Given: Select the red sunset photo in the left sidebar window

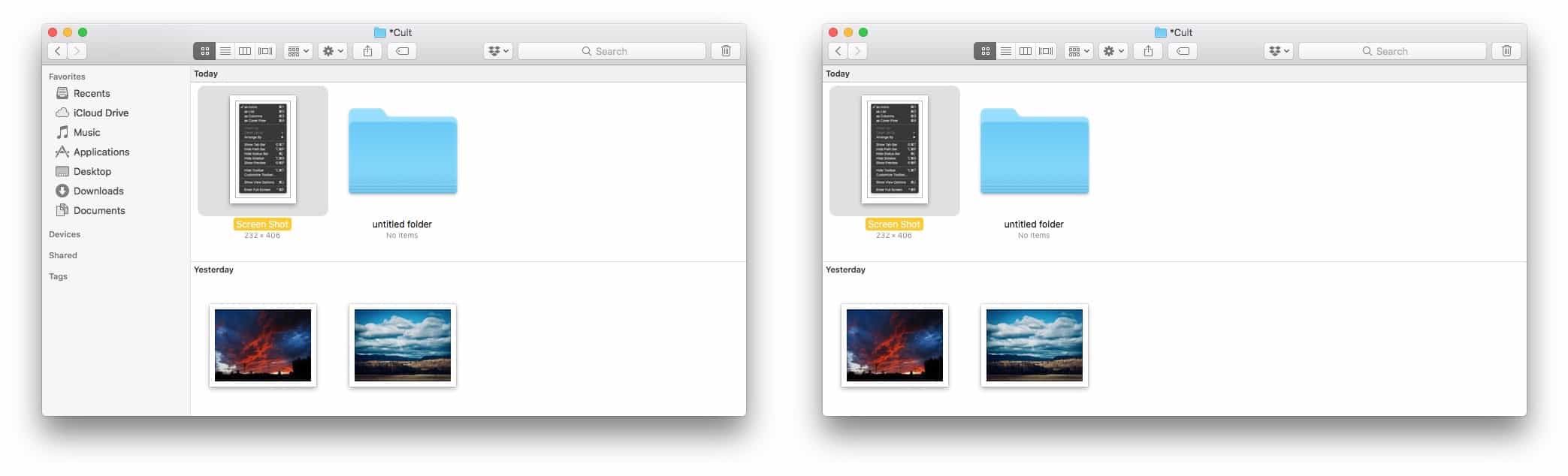Looking at the screenshot, I should pos(263,345).
